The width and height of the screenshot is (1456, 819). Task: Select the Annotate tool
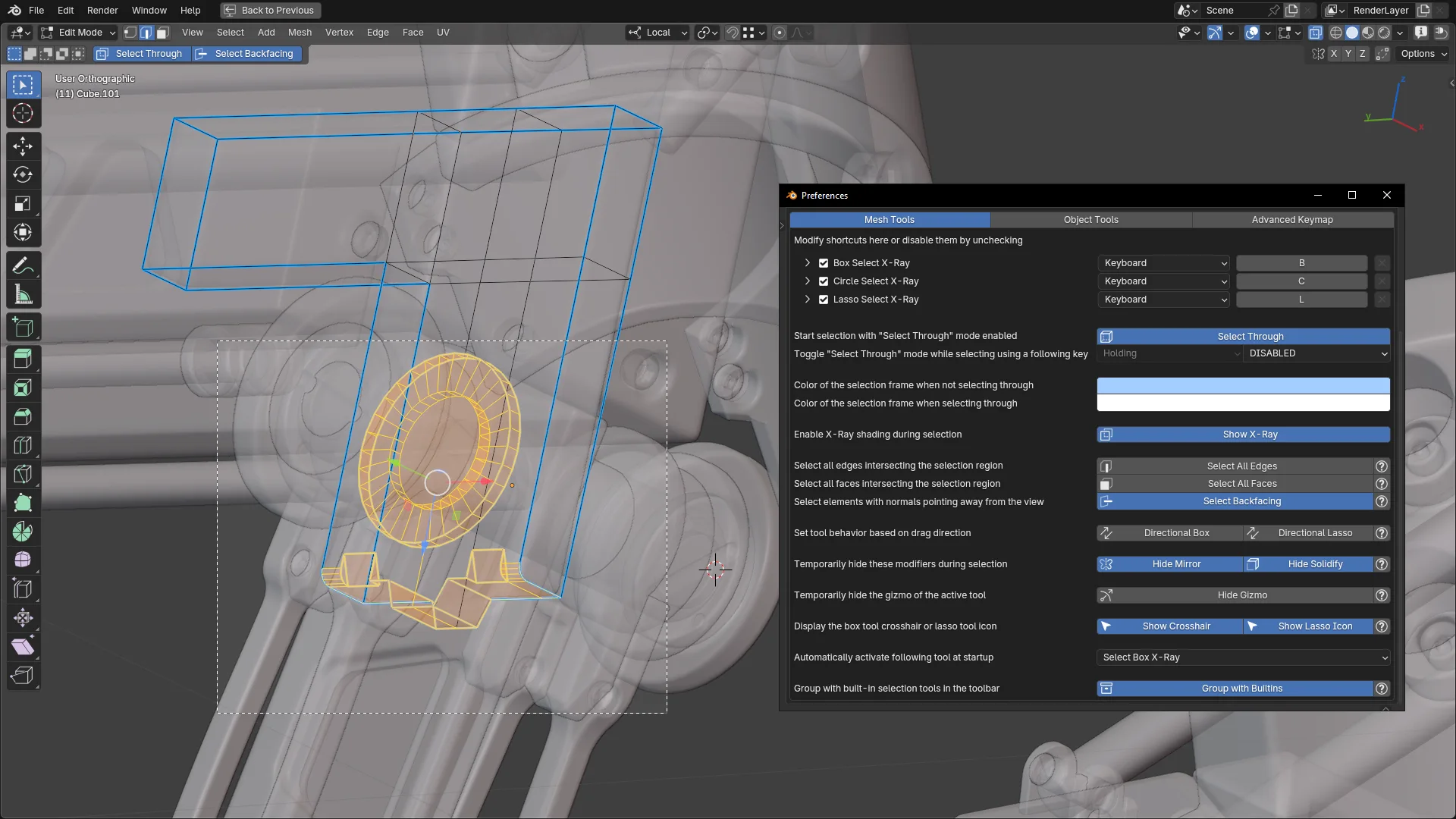(23, 265)
